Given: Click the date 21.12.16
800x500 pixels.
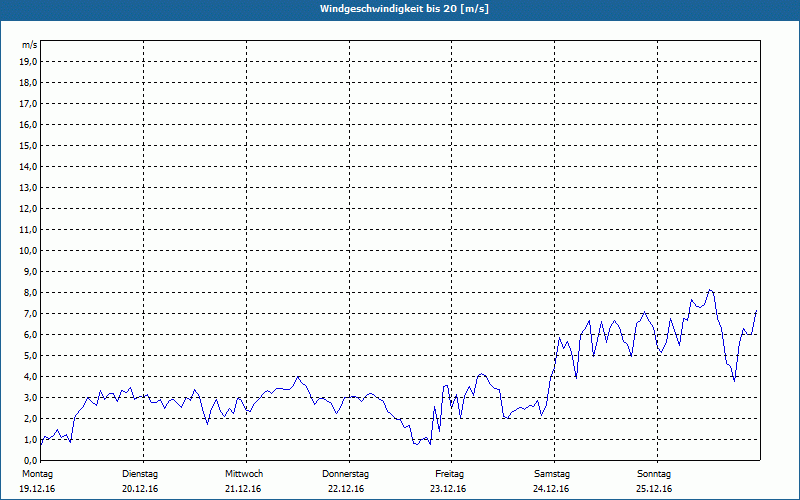Looking at the screenshot, I should (243, 489).
